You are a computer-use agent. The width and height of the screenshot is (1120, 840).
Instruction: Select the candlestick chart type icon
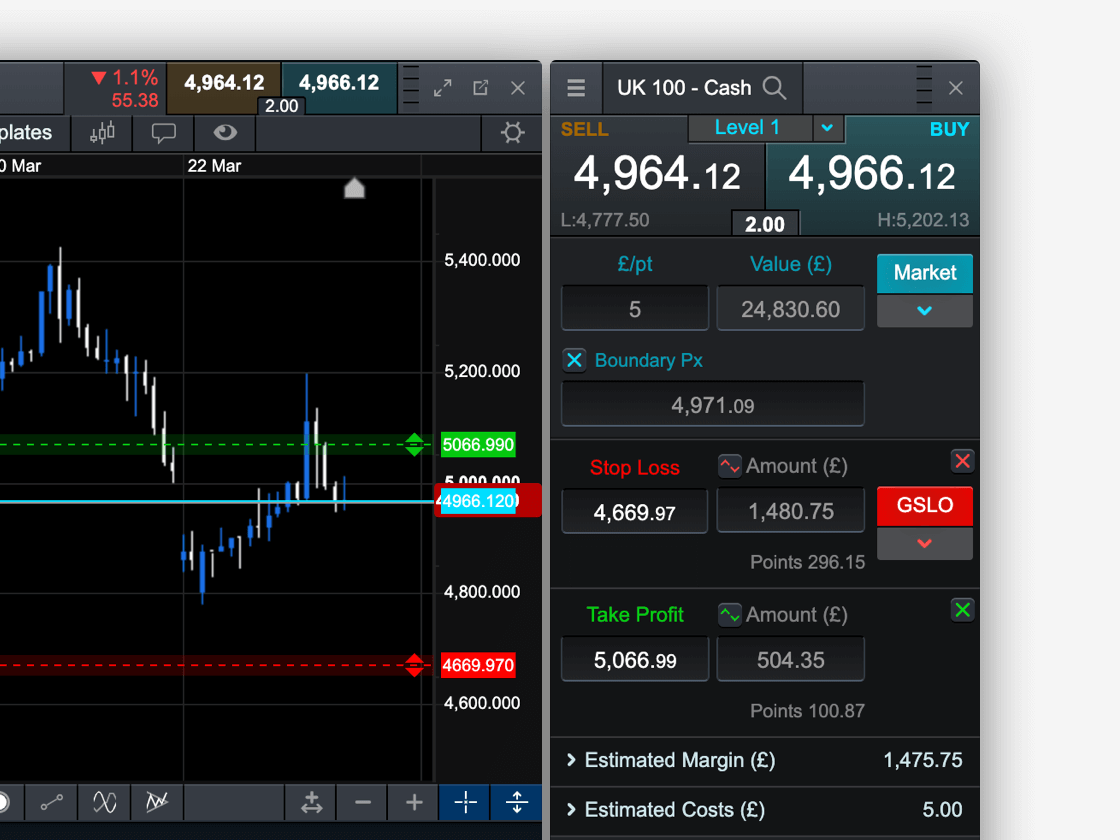tap(101, 133)
